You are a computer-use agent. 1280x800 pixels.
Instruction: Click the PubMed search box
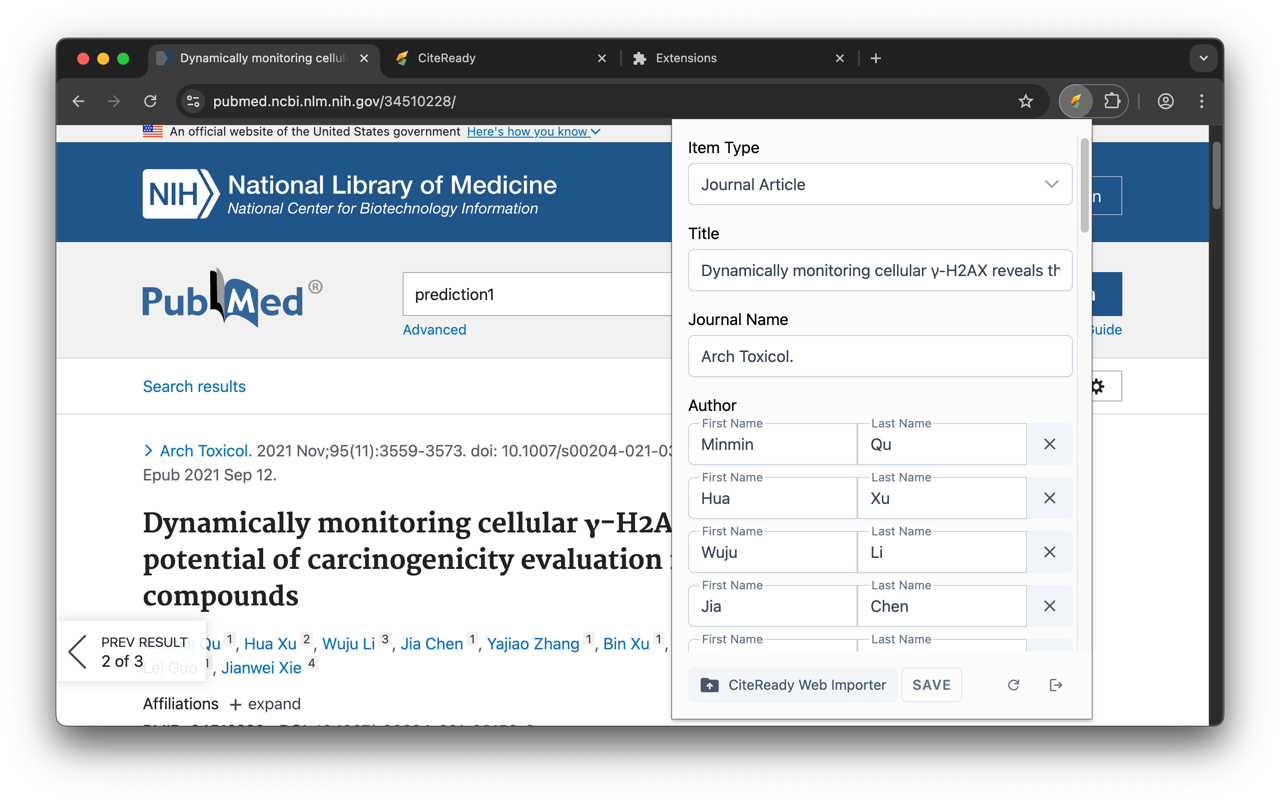pos(537,294)
